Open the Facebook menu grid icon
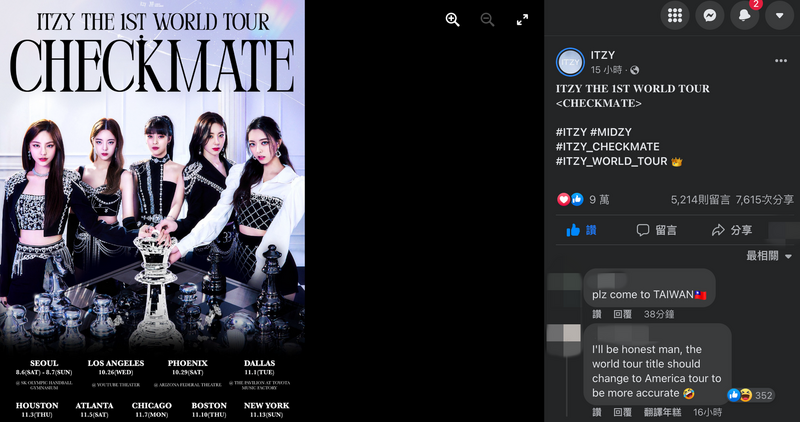Screen dimensions: 800x422 coord(675,15)
